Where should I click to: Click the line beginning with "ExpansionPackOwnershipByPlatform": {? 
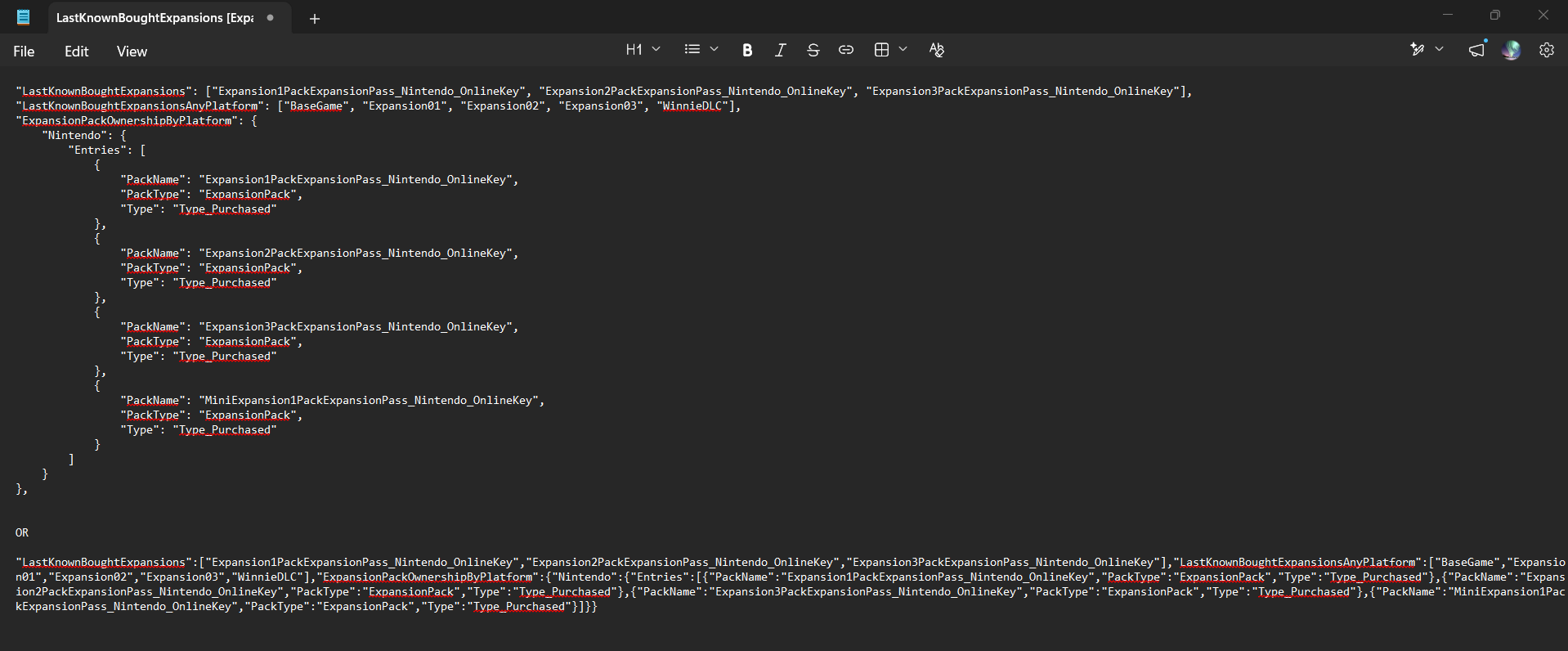(137, 120)
